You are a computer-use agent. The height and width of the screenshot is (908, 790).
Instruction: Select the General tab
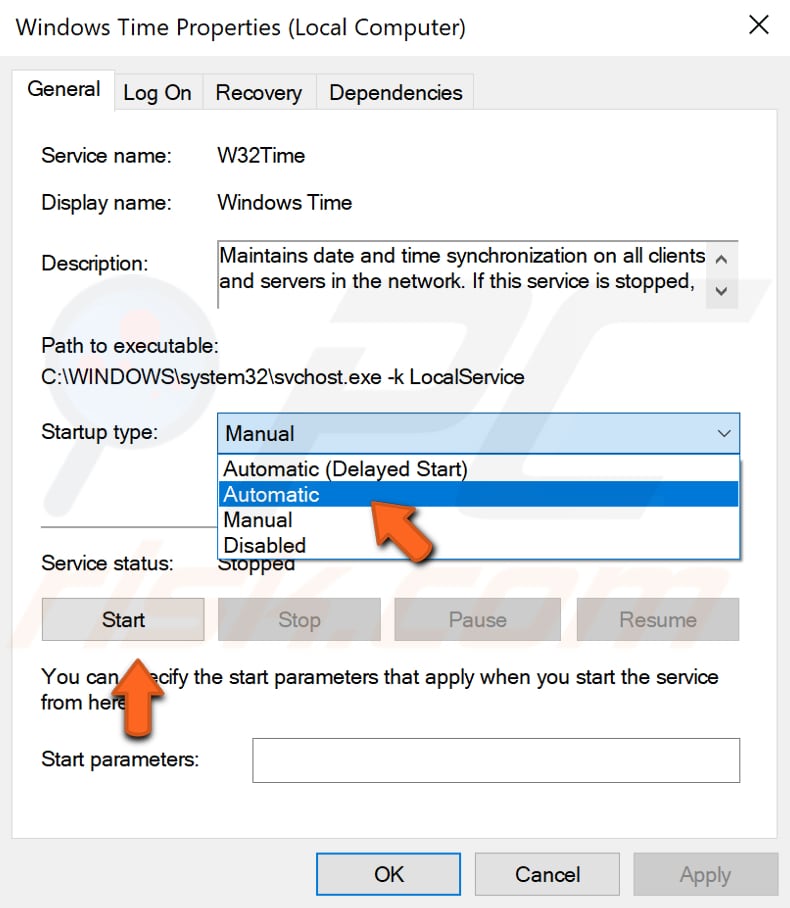(63, 89)
